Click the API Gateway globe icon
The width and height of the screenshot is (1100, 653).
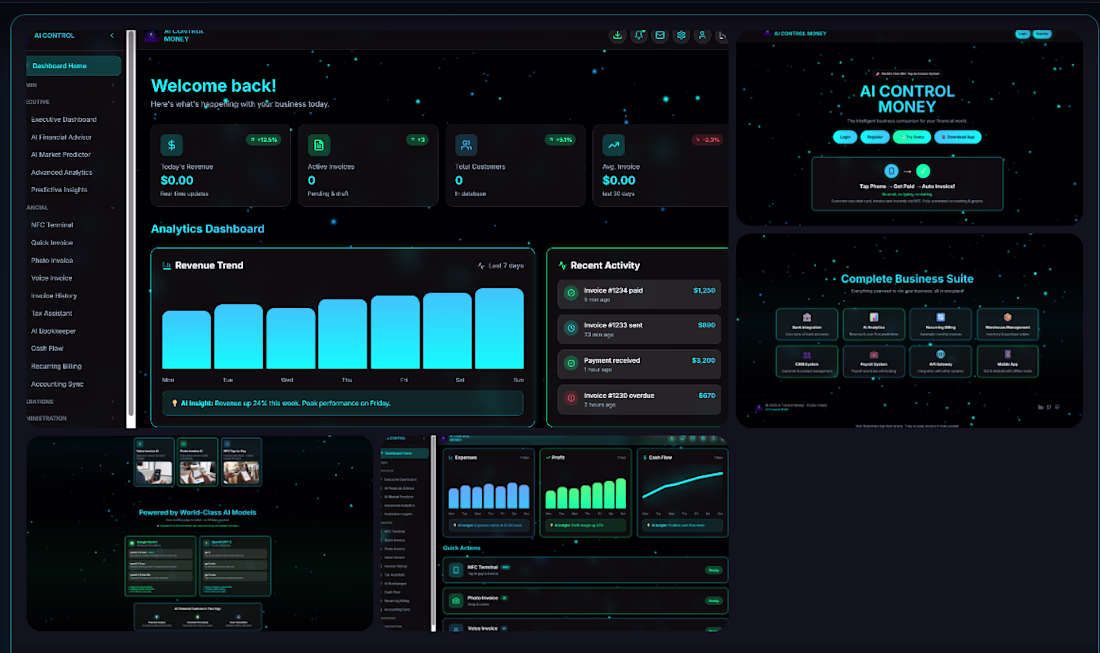[x=941, y=354]
